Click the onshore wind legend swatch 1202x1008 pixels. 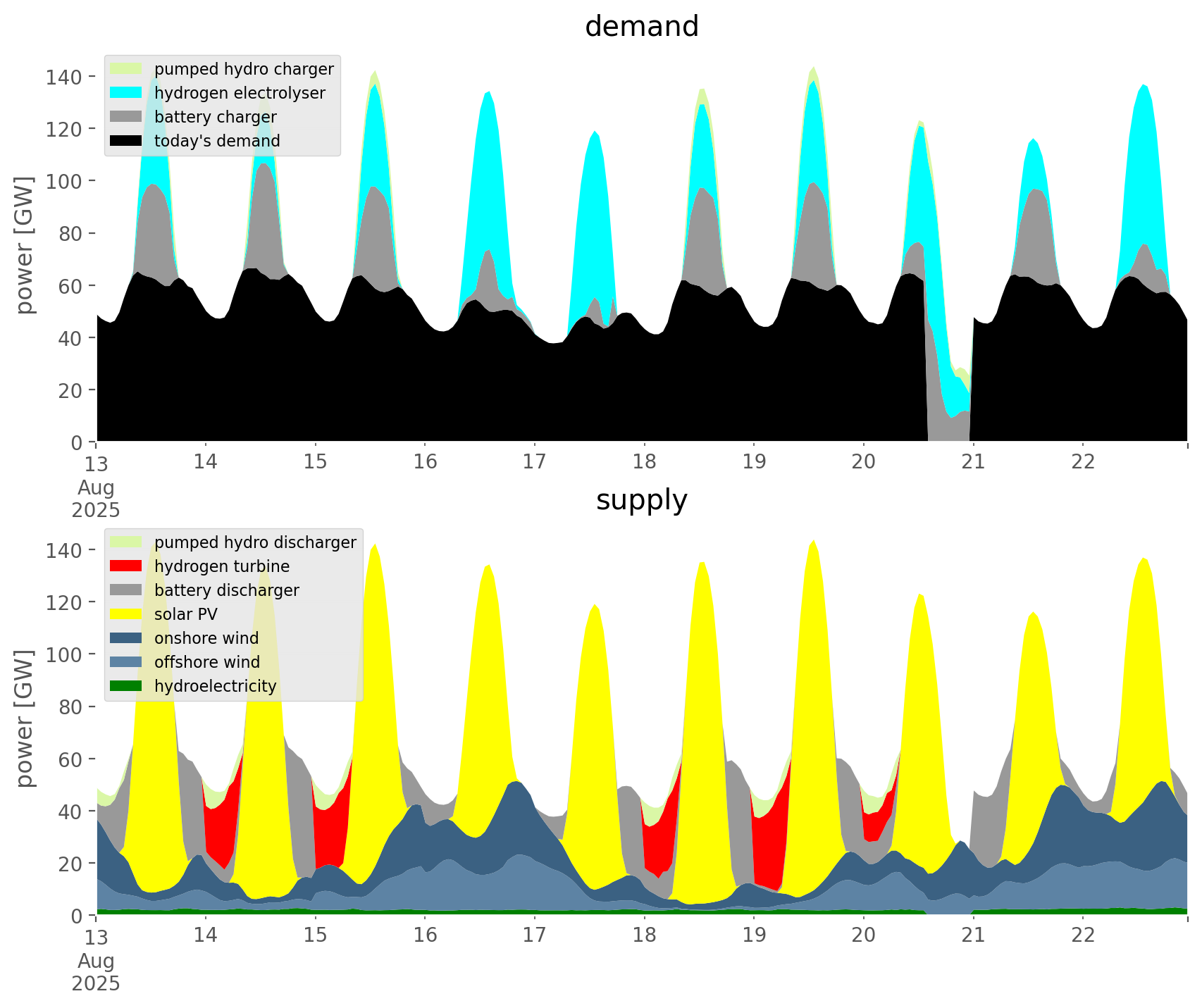click(126, 638)
